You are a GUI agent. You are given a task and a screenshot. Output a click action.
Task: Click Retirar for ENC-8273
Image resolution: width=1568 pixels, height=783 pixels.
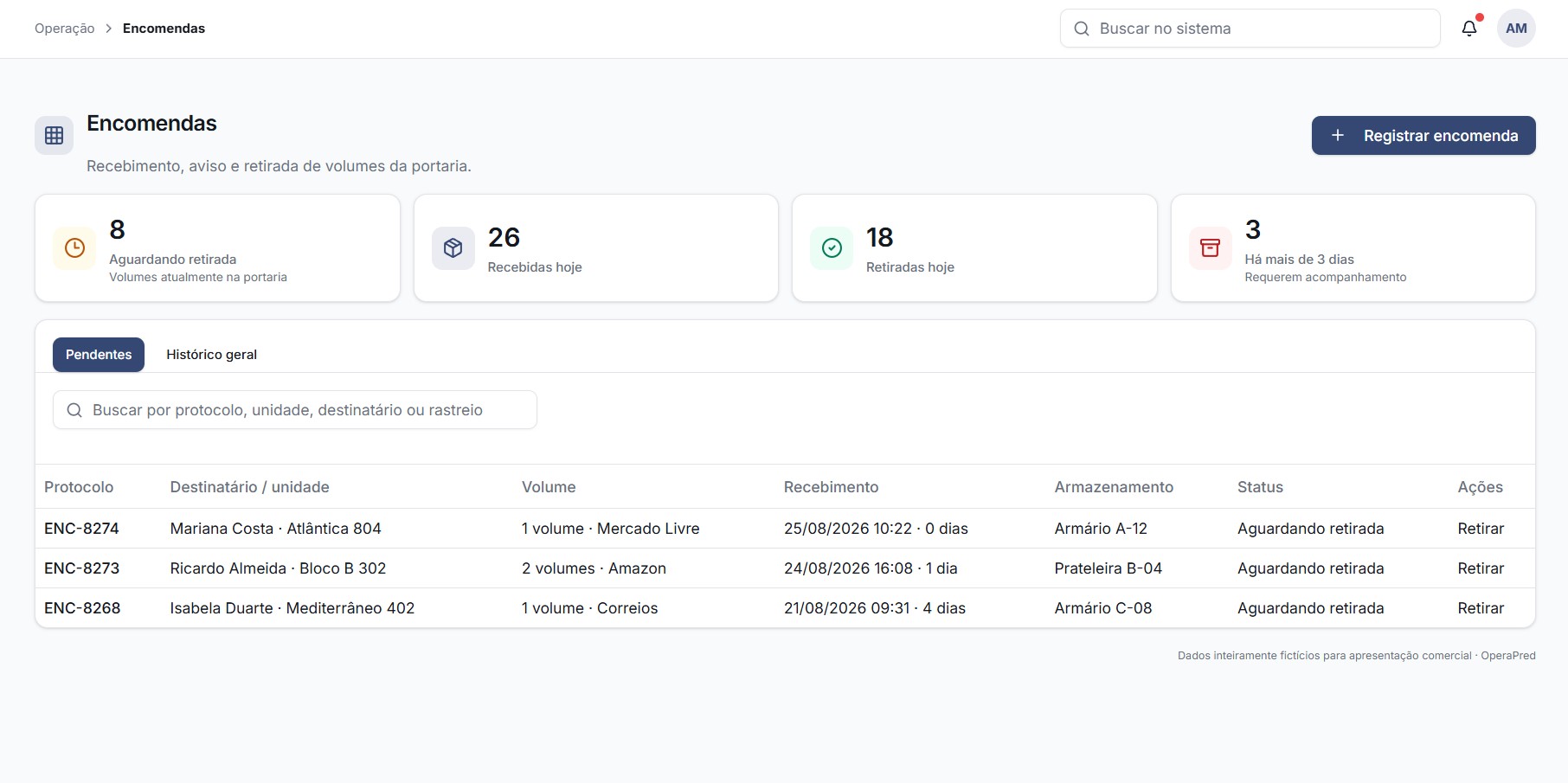point(1481,568)
